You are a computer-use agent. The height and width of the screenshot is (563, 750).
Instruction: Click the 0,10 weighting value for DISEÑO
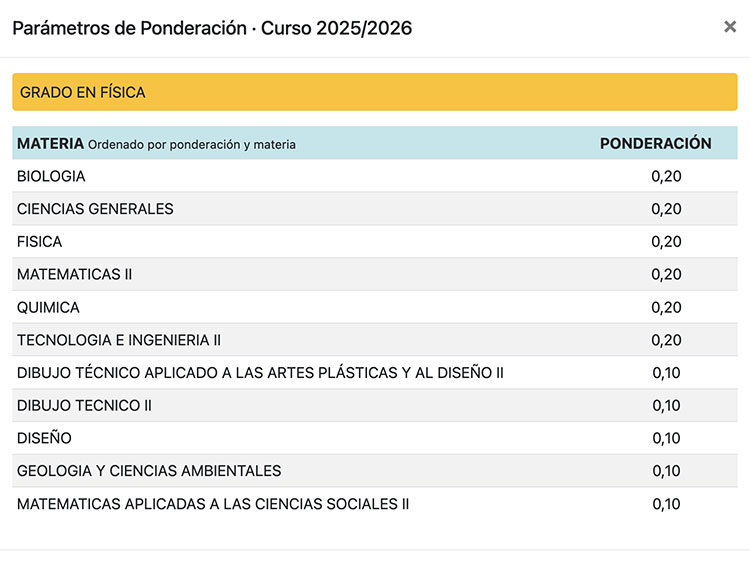pos(666,438)
